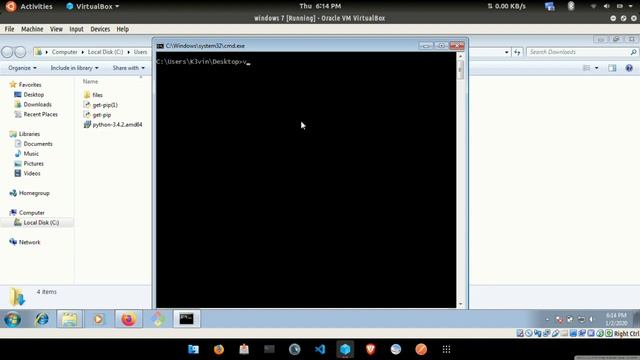Select Local Disk (C:) in the sidebar
This screenshot has width=640, height=360.
tap(41, 222)
